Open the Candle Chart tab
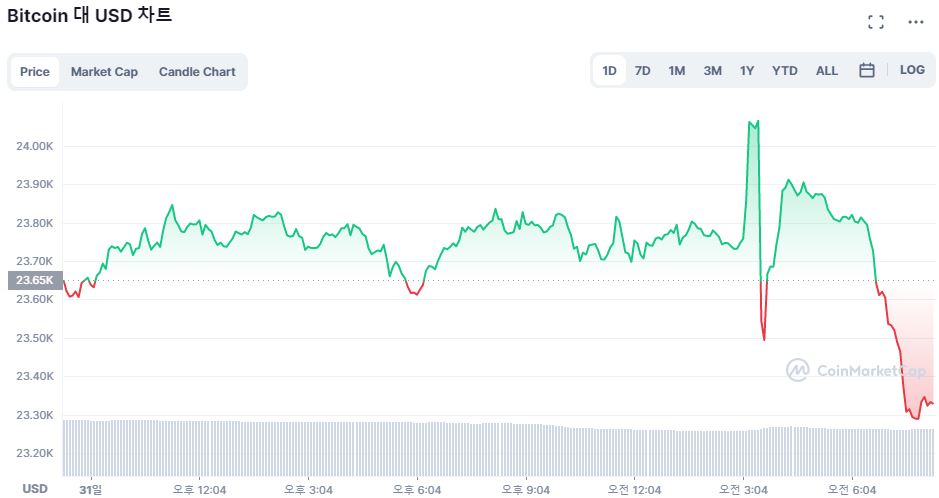939x498 pixels. [197, 72]
